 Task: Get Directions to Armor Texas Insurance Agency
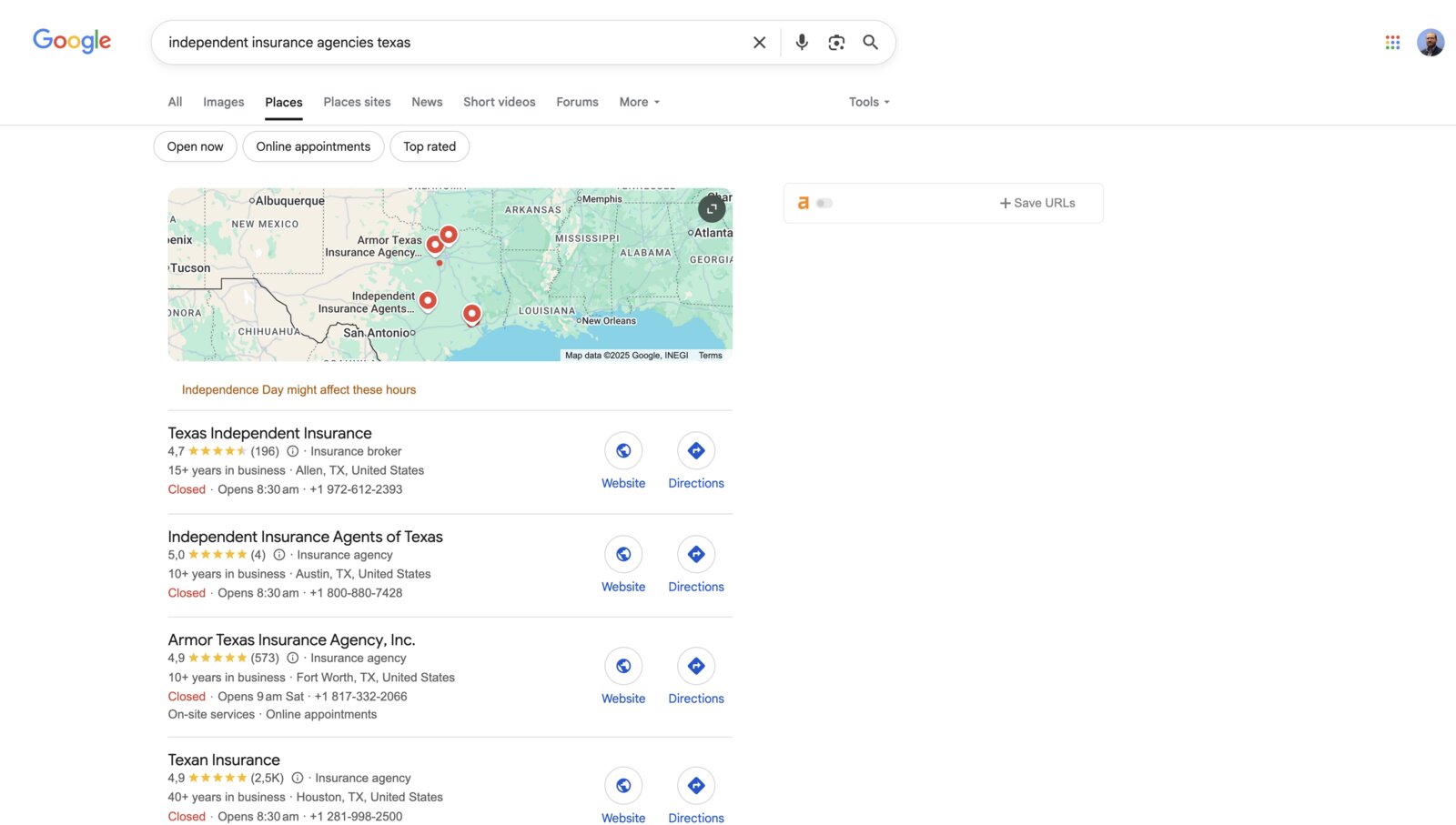pyautogui.click(x=696, y=677)
